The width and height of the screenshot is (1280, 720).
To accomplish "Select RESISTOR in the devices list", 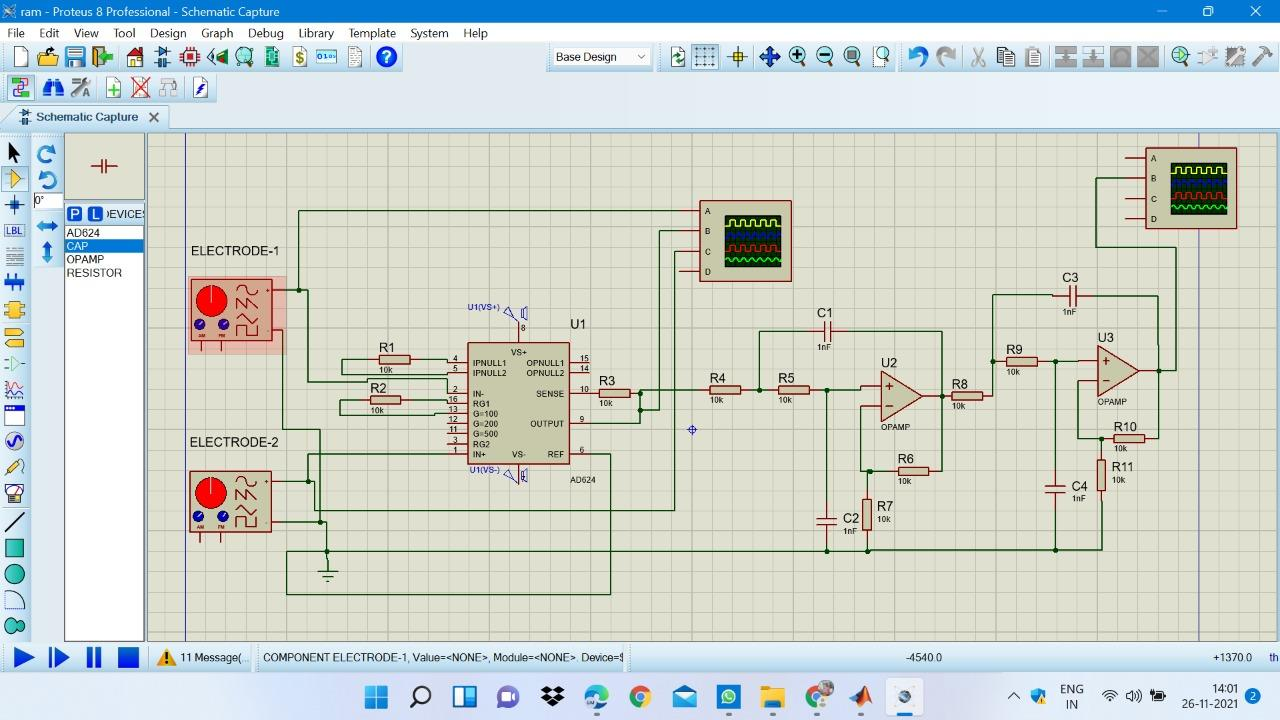I will point(104,273).
